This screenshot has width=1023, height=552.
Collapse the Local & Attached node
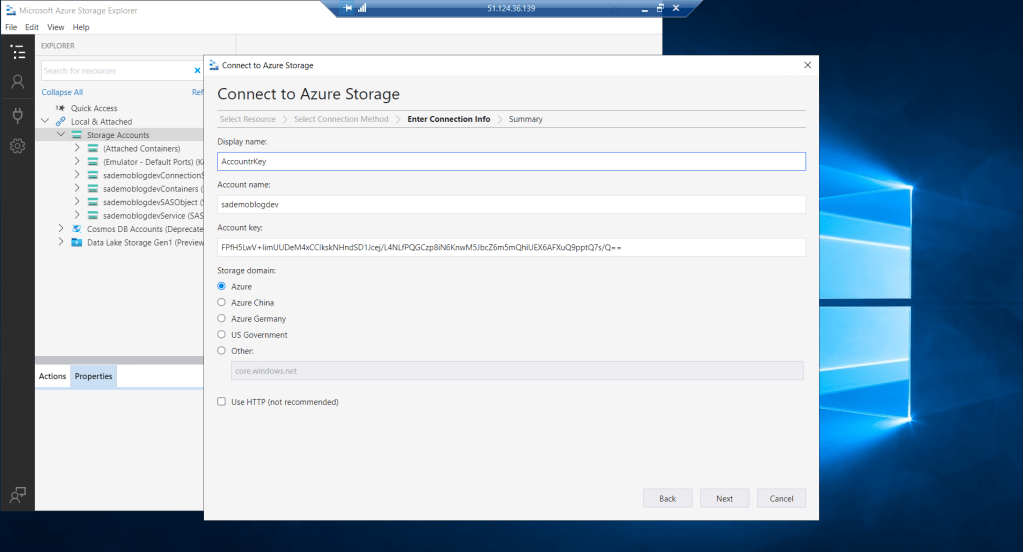(x=45, y=122)
